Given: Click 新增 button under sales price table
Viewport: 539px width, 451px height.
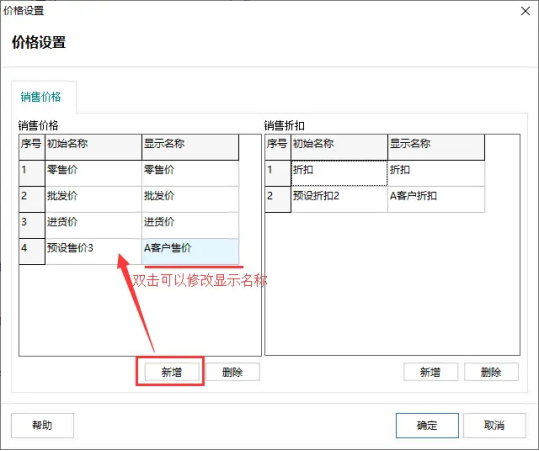Looking at the screenshot, I should [172, 372].
